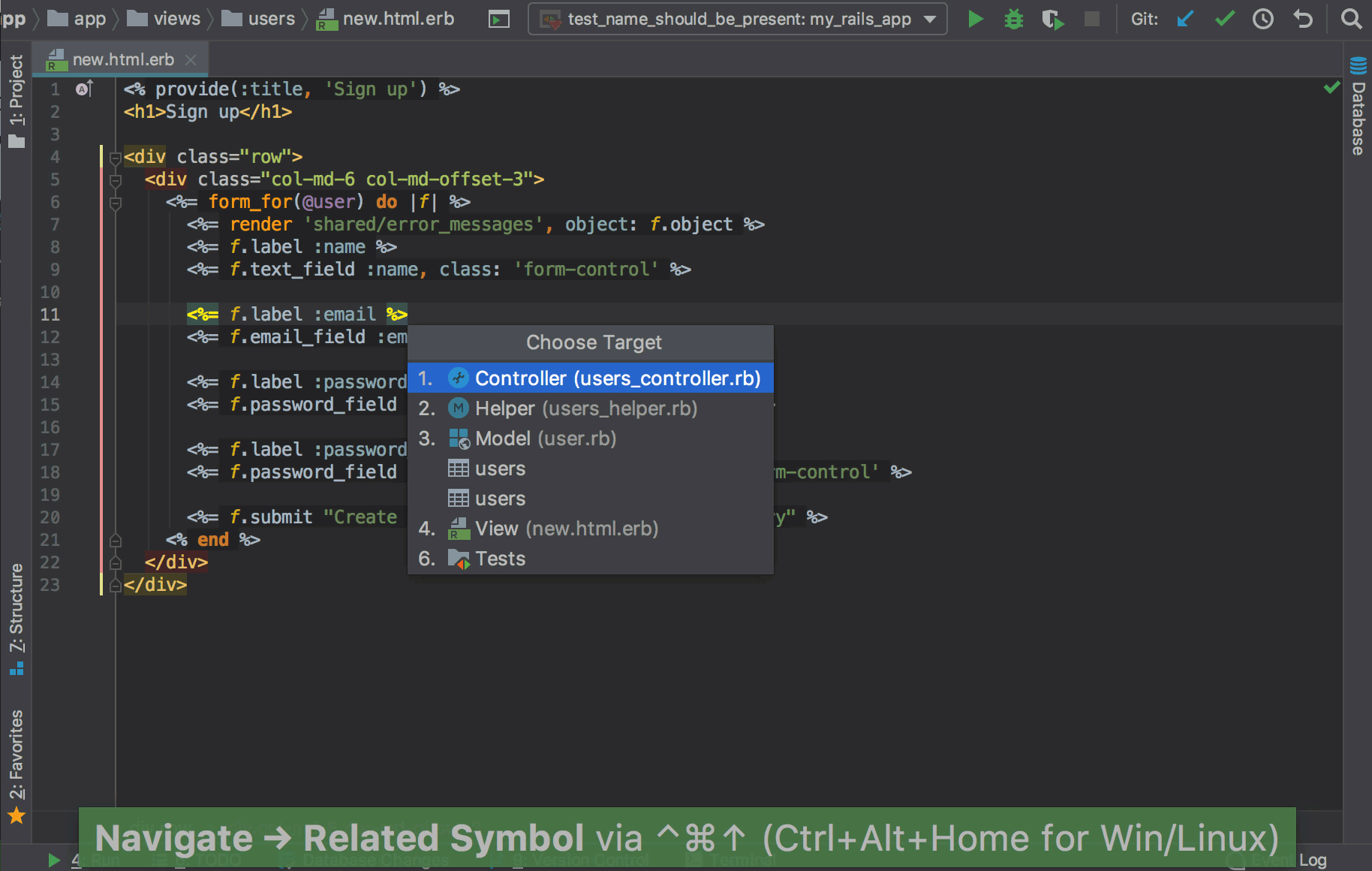
Task: Close the new.html.erb editor tab
Action: [191, 59]
